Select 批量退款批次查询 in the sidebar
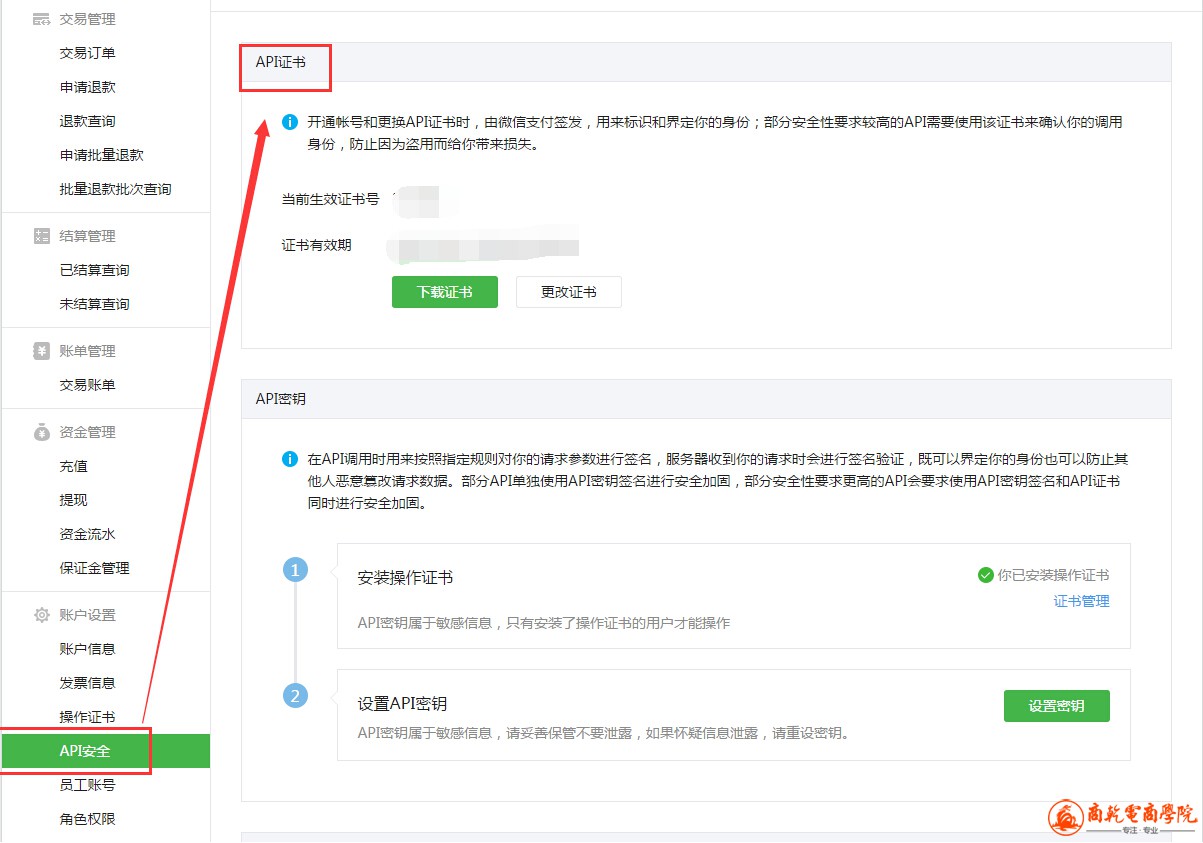 click(115, 189)
